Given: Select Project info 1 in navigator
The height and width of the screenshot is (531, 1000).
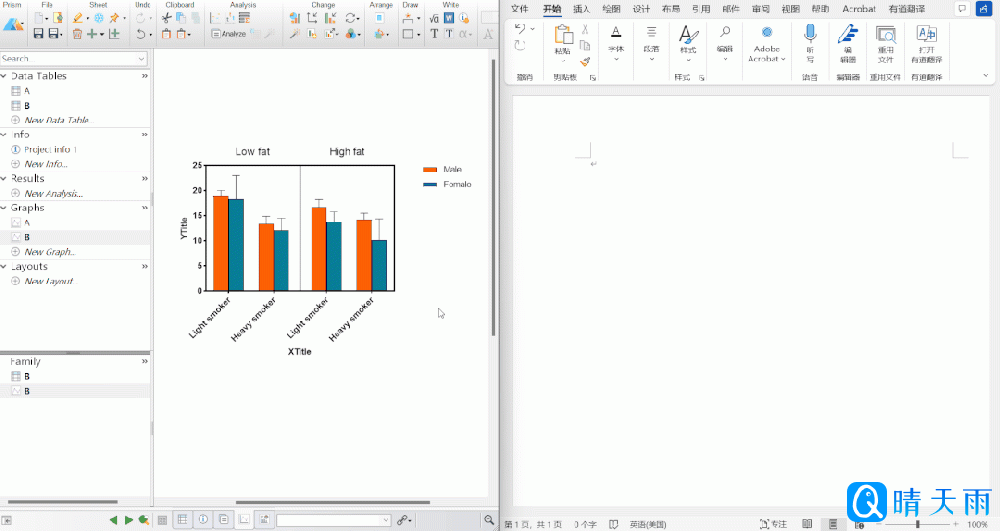Looking at the screenshot, I should (x=50, y=149).
